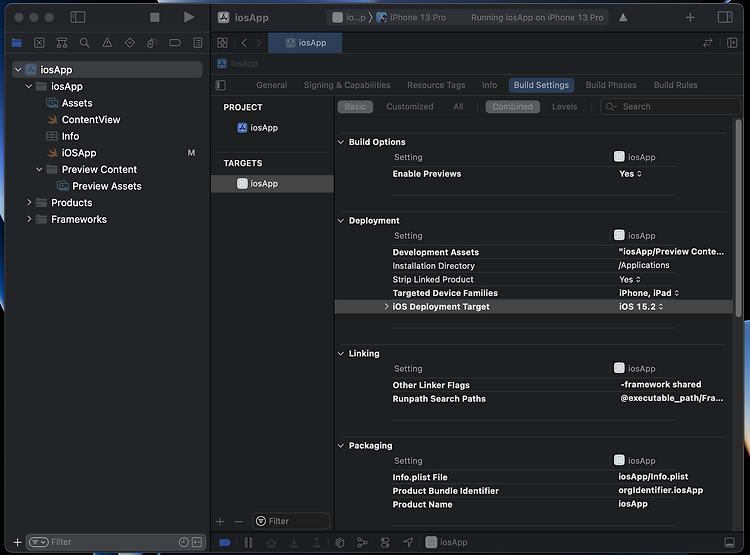Click the Library plus button in toolbar

pos(690,17)
